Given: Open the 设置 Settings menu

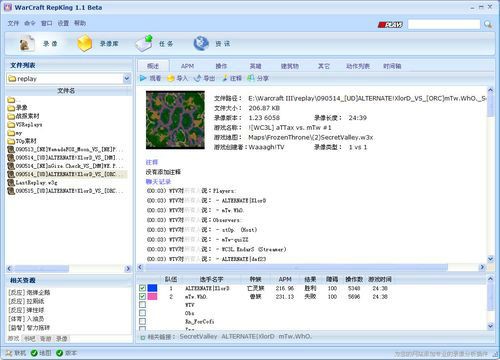Looking at the screenshot, I should tap(63, 23).
